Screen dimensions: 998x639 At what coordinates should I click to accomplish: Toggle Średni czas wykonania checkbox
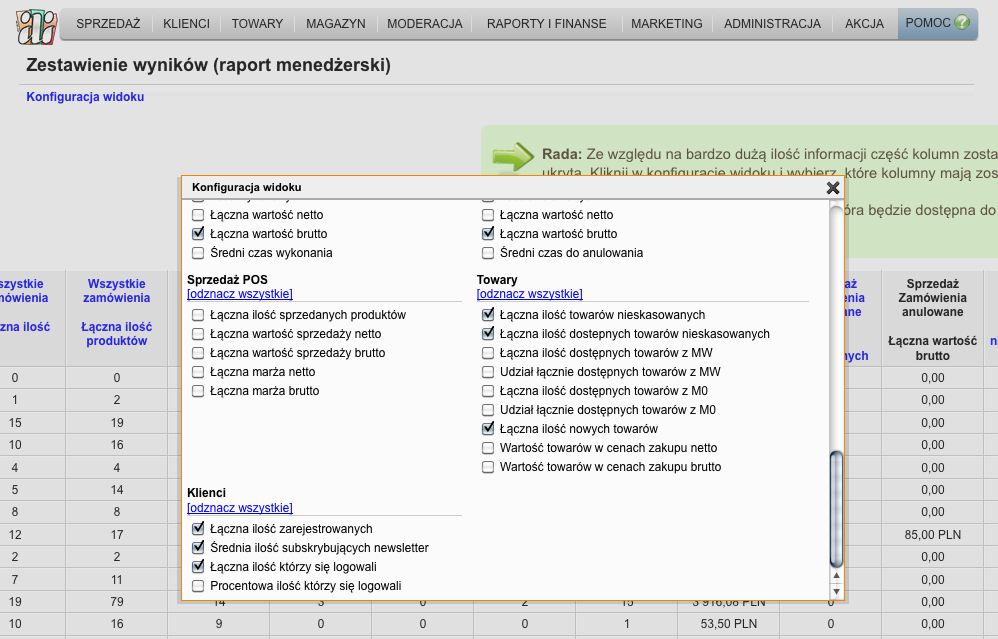click(x=198, y=253)
